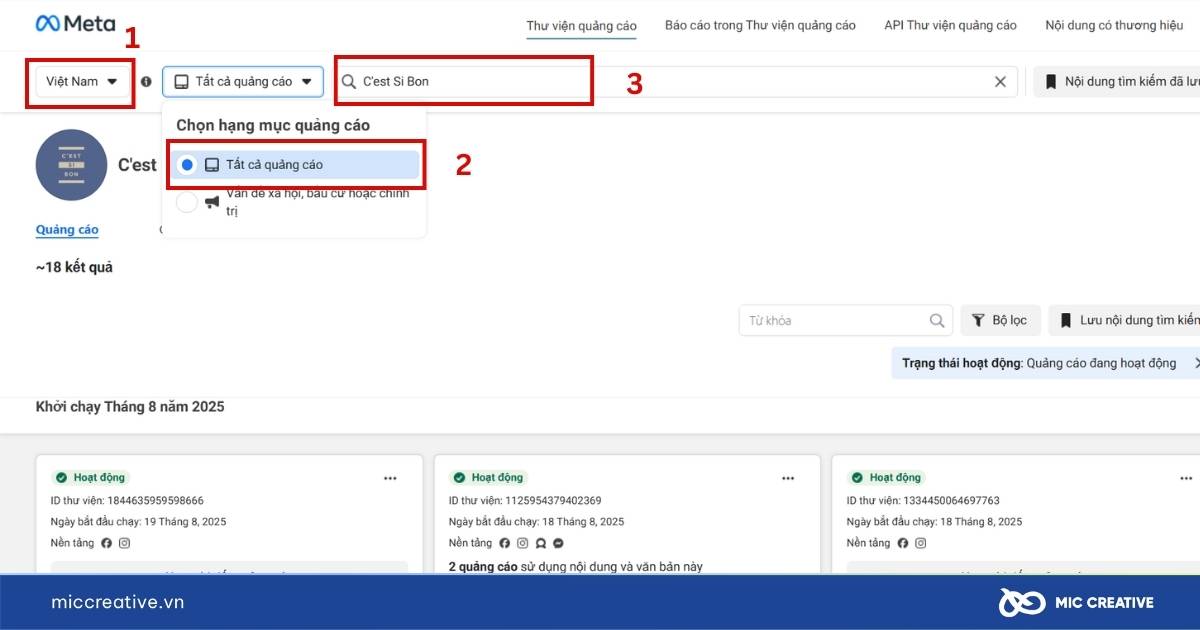Open the Bộ lọc filter button
This screenshot has height=630, width=1200.
tap(1001, 321)
